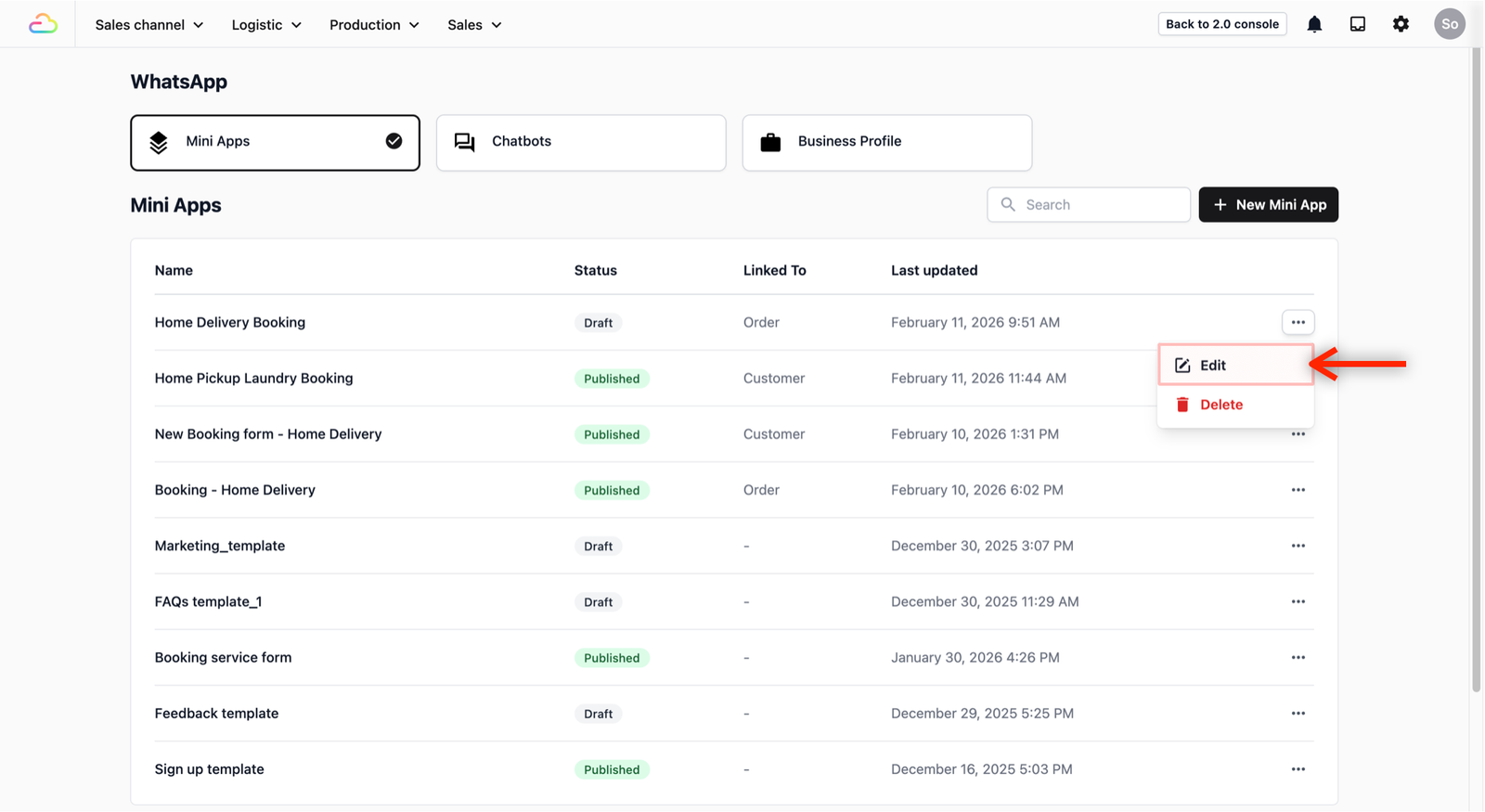Click date January 30, 2026 4:26 PM
The width and height of the screenshot is (1485, 812).
[x=975, y=657]
